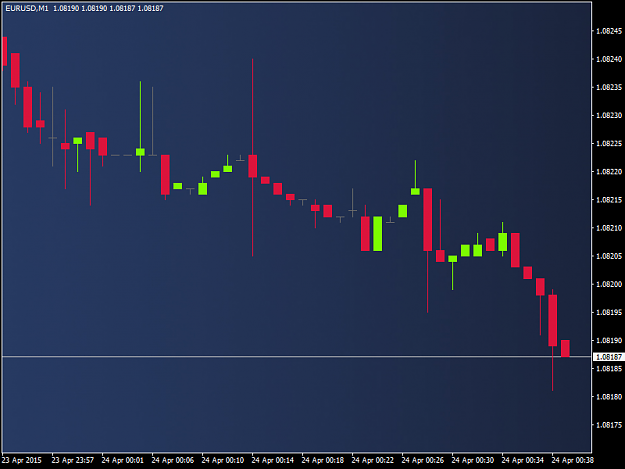The image size is (625, 469).
Task: Select the 1.08230 price axis value
Action: point(609,116)
